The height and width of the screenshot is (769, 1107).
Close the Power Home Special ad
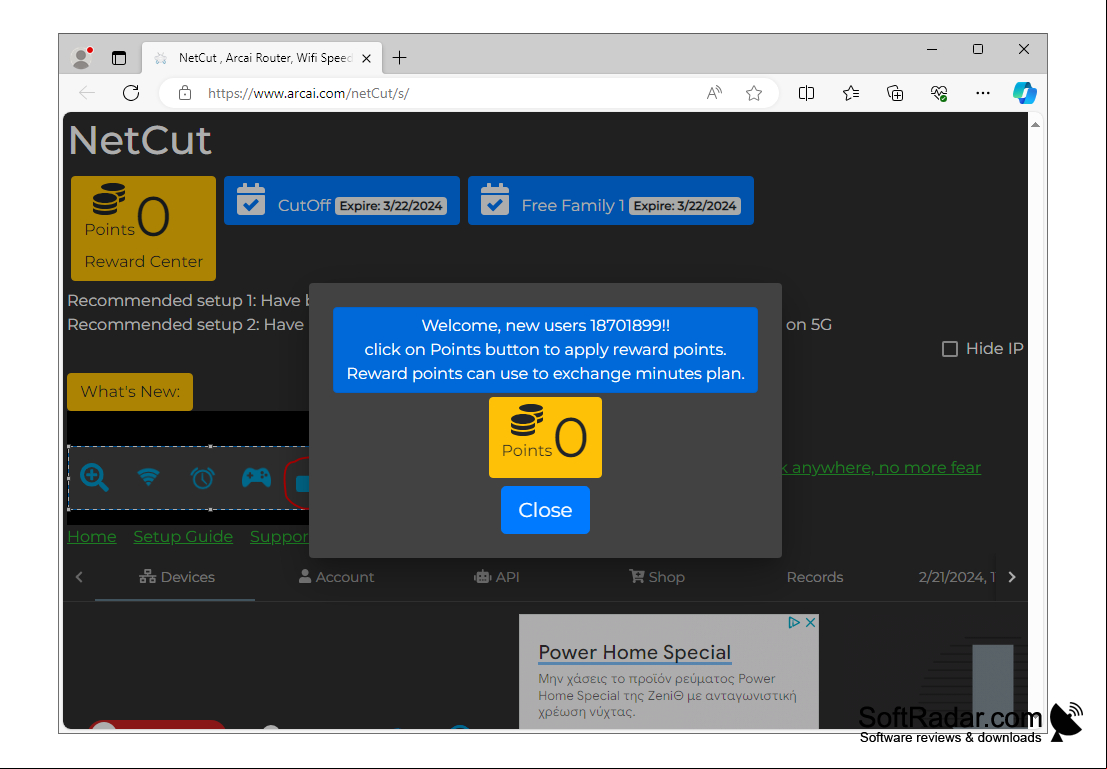810,622
